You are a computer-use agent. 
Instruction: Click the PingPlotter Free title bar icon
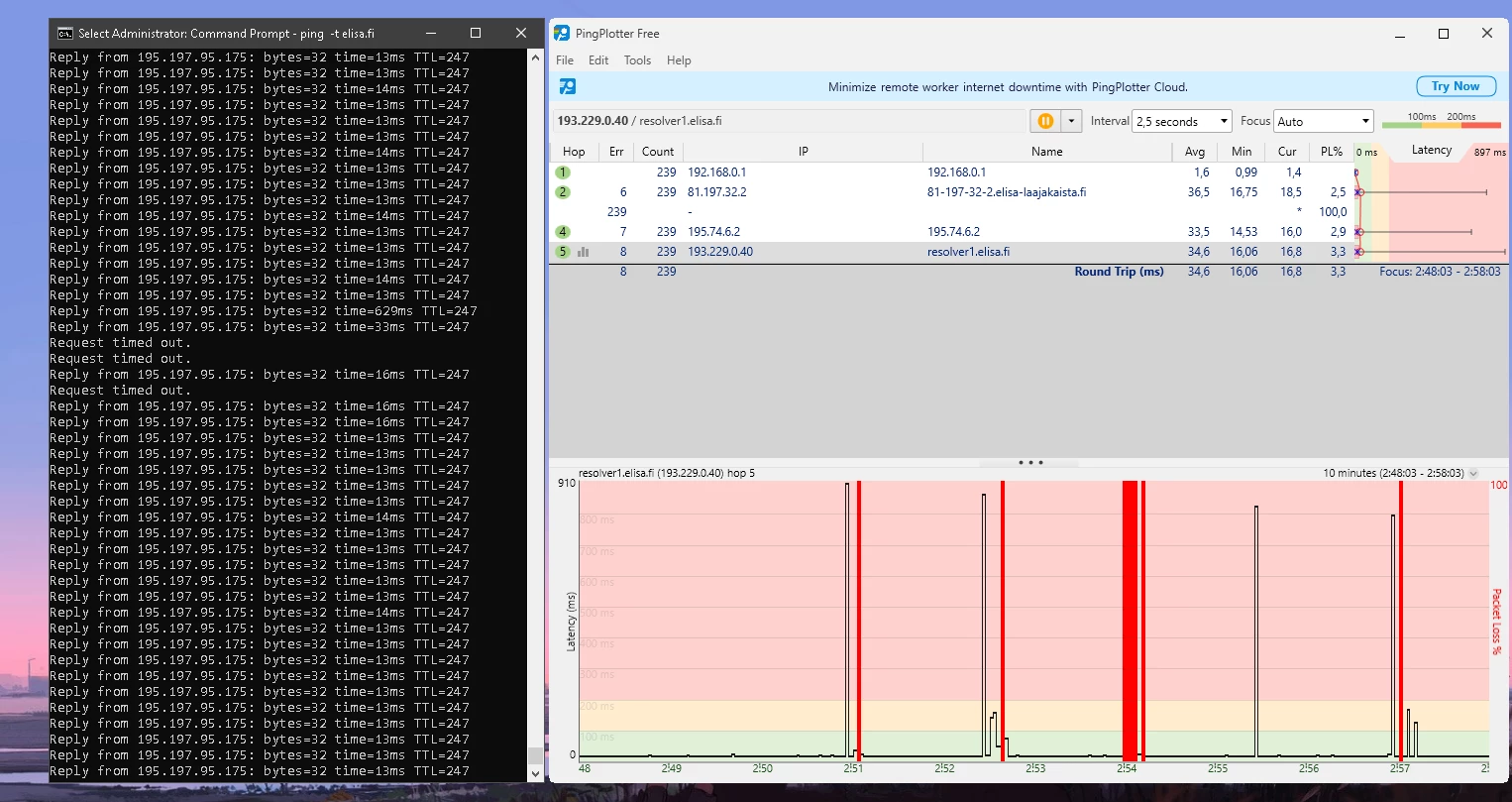click(562, 33)
